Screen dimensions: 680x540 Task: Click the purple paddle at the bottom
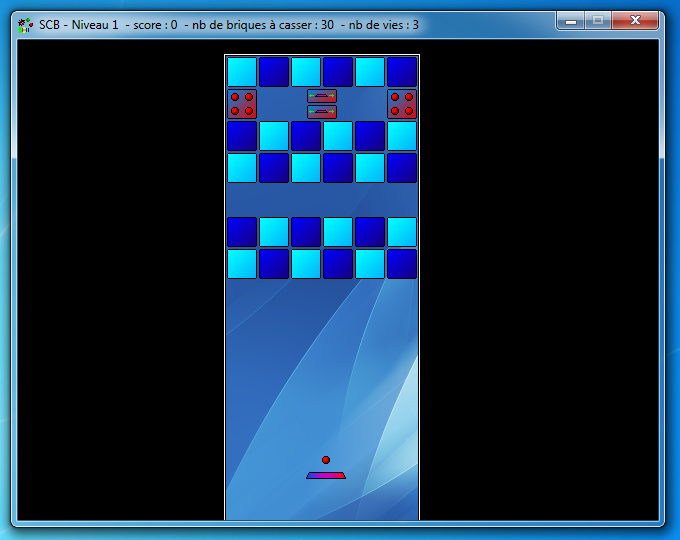tap(326, 475)
